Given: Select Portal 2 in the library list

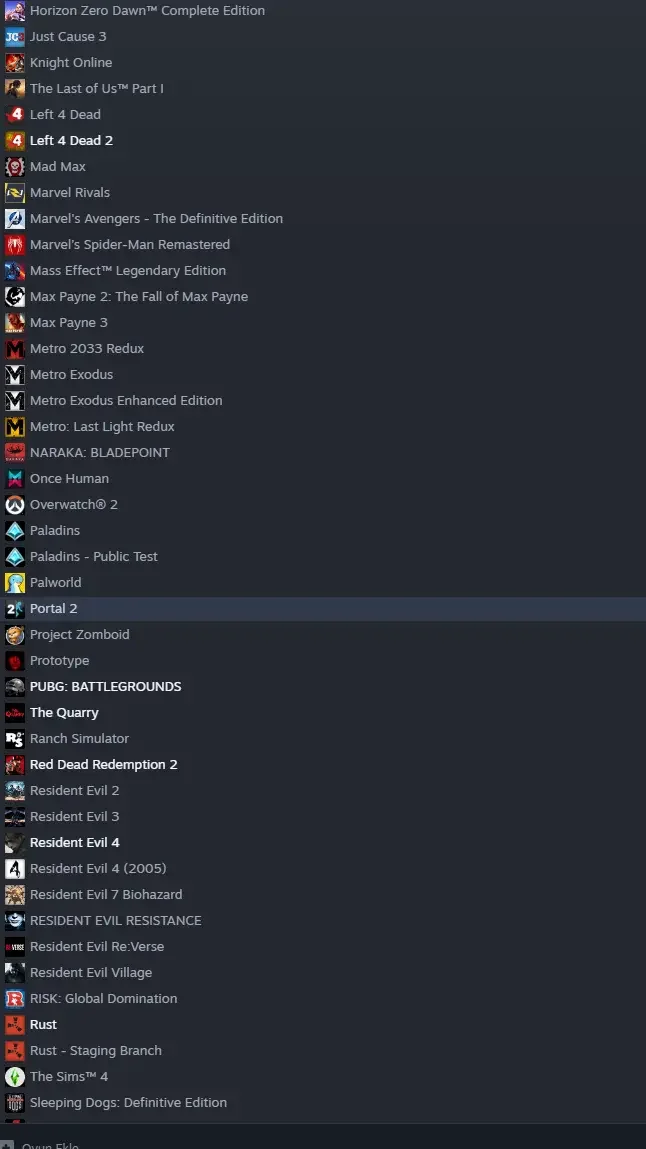Looking at the screenshot, I should [x=323, y=609].
